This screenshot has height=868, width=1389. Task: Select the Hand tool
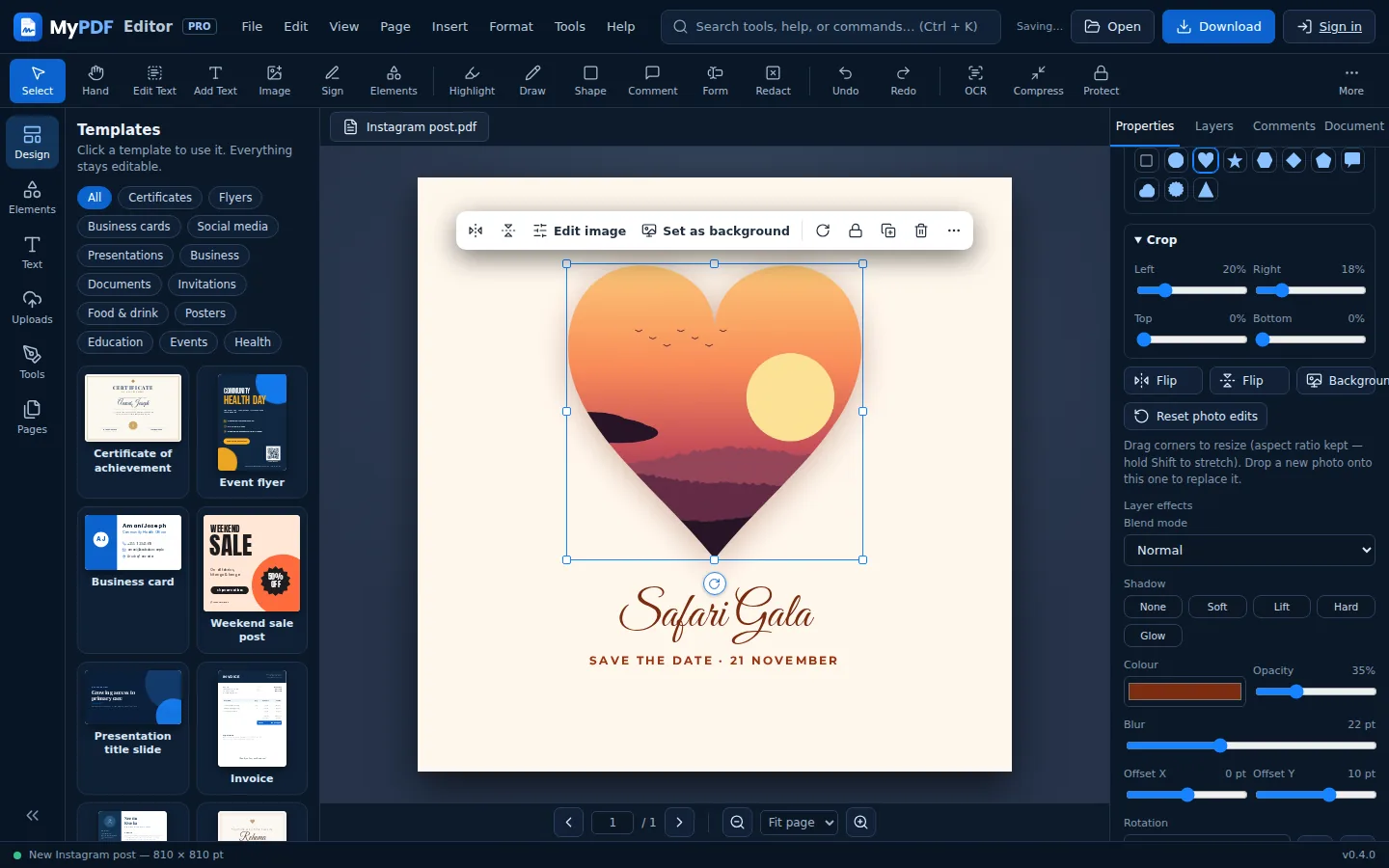(95, 80)
